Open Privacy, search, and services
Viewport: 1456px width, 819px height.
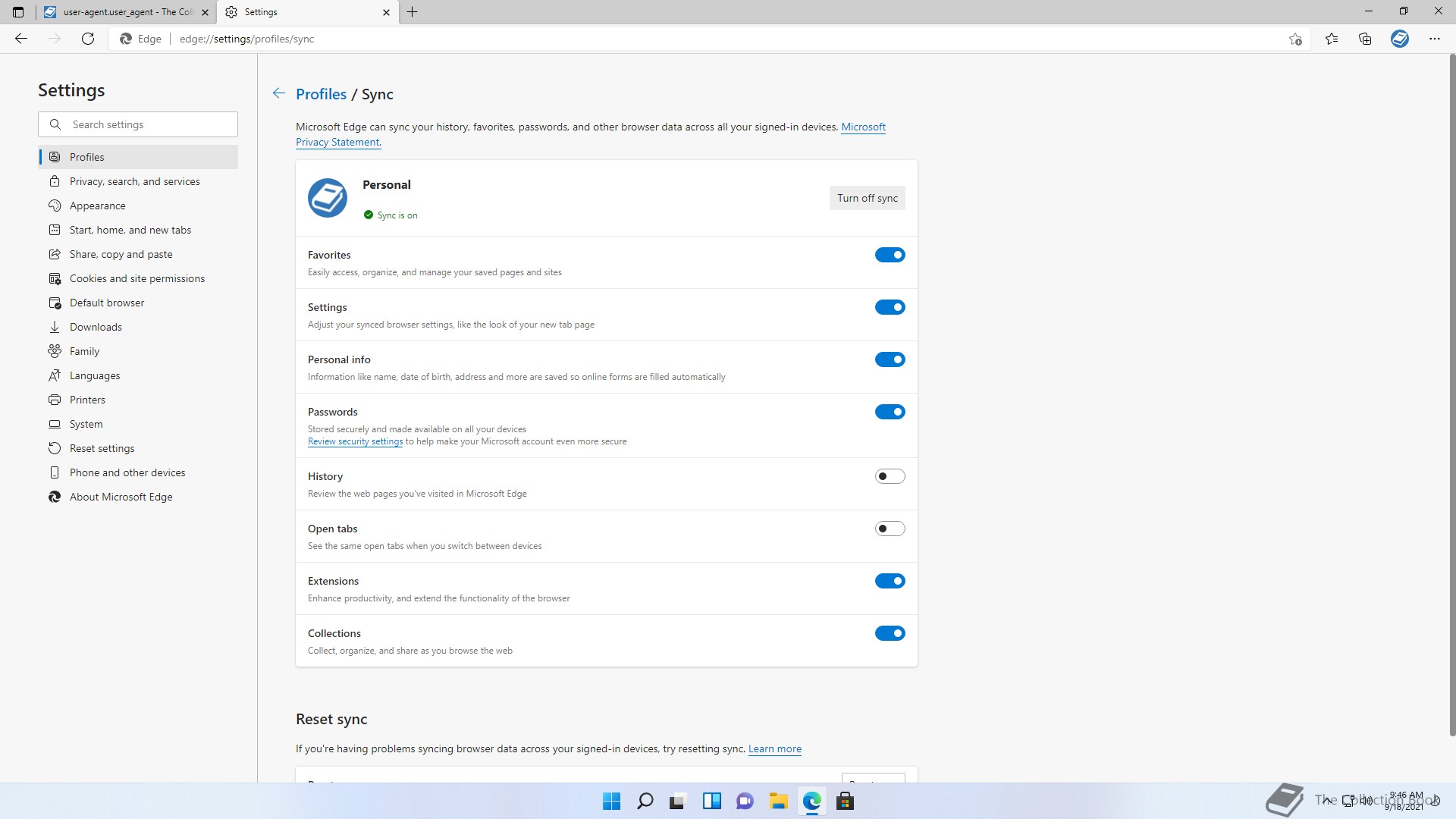click(138, 181)
